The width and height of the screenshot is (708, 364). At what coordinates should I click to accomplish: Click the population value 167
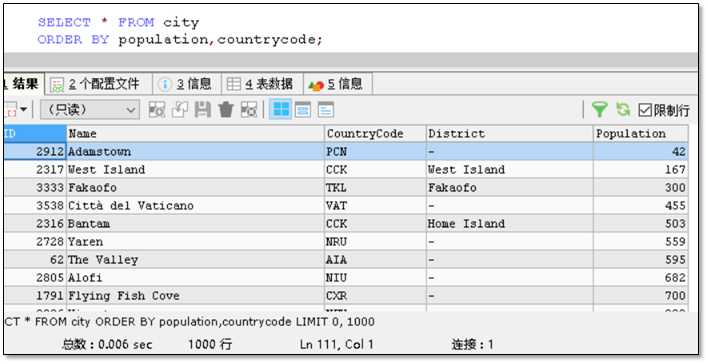tap(640, 169)
